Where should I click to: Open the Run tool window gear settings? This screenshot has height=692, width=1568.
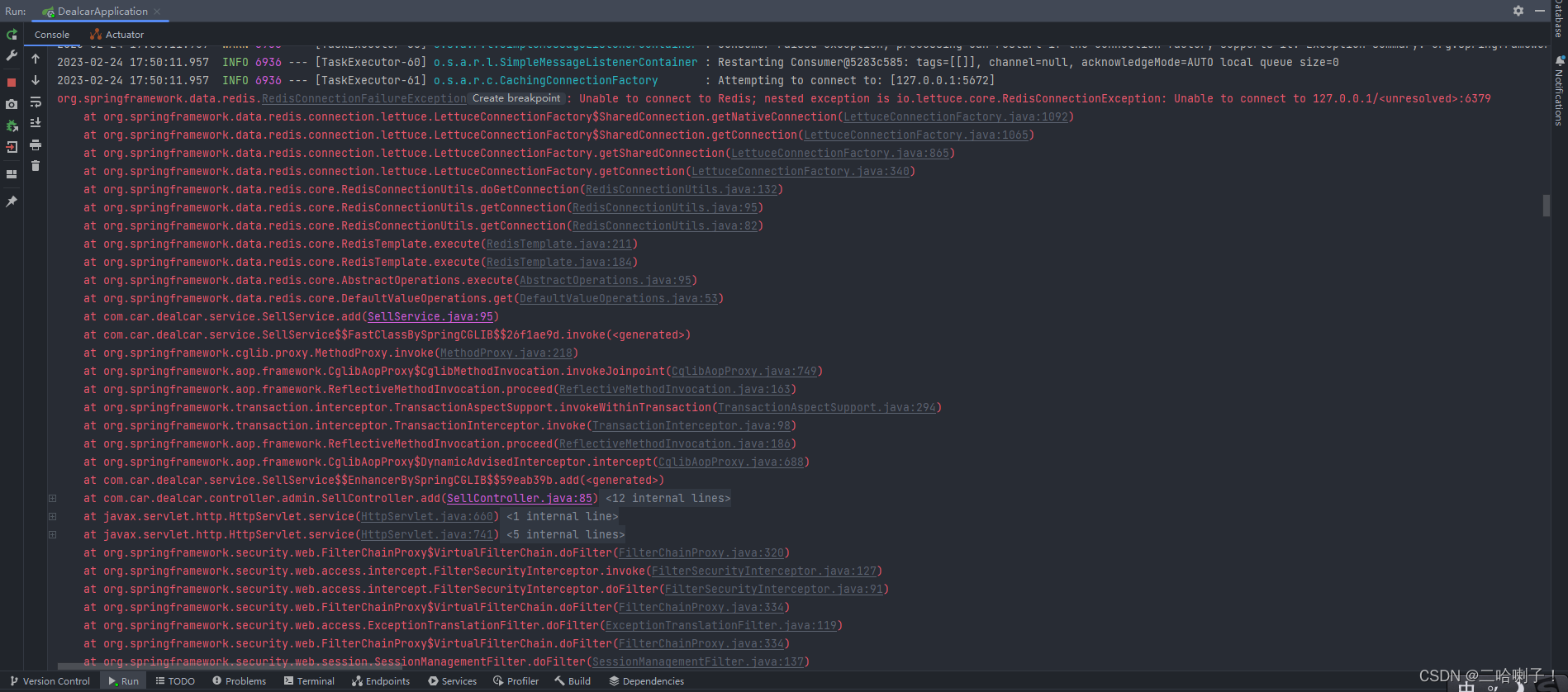click(x=1518, y=11)
